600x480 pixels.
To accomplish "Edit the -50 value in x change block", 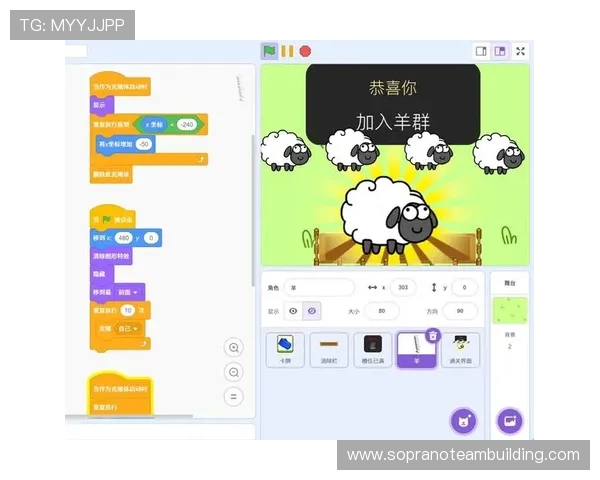I will point(143,144).
